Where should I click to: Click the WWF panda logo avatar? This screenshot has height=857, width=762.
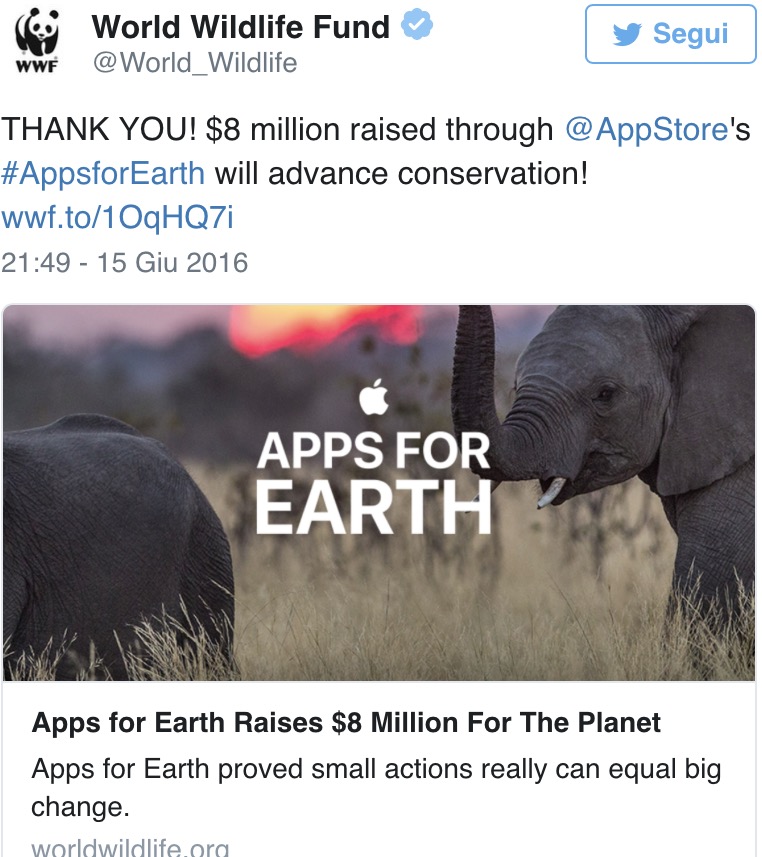(37, 29)
